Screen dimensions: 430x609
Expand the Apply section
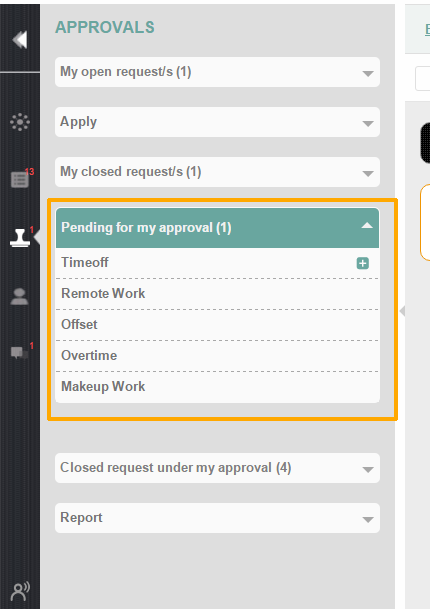(x=217, y=122)
